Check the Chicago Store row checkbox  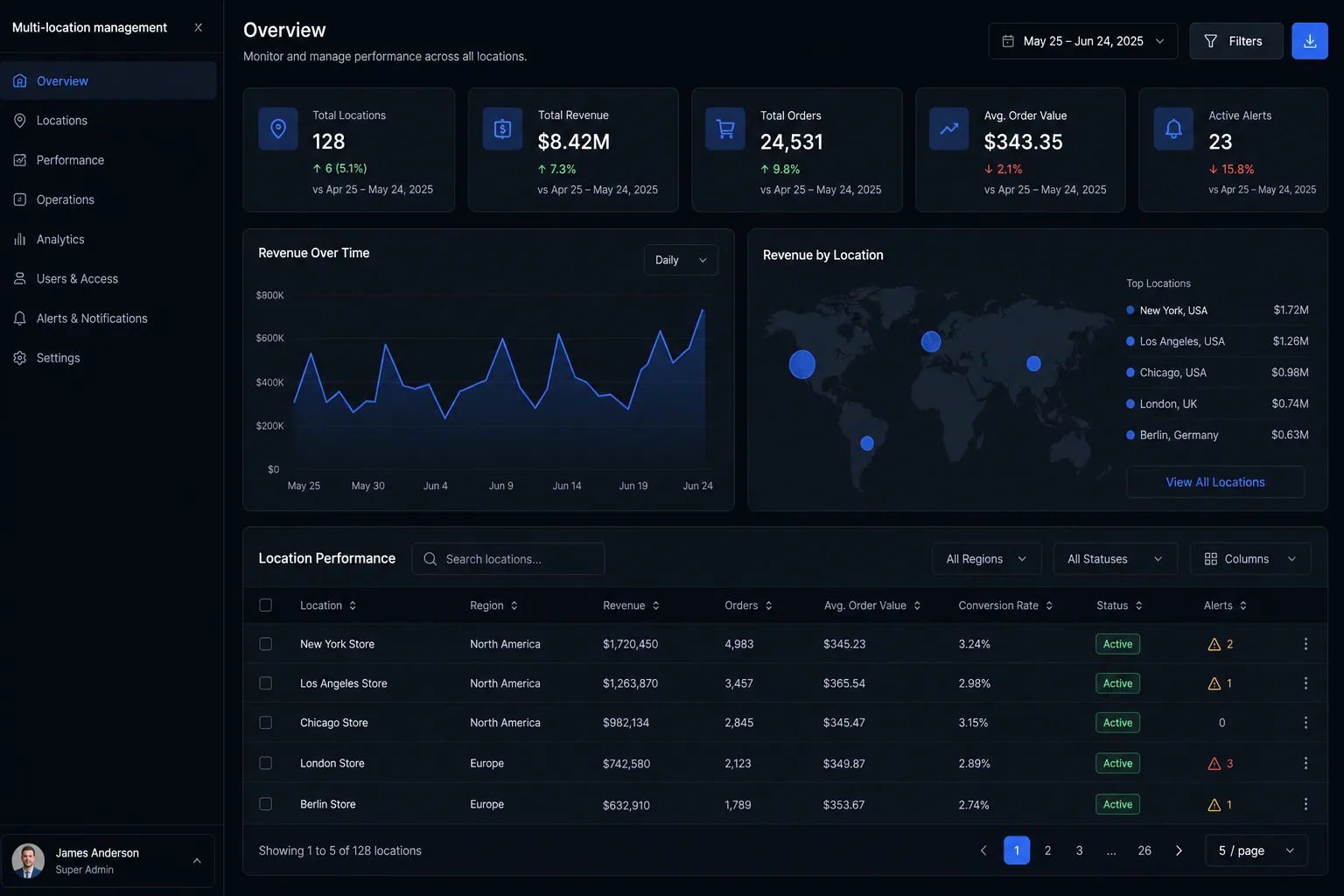266,723
